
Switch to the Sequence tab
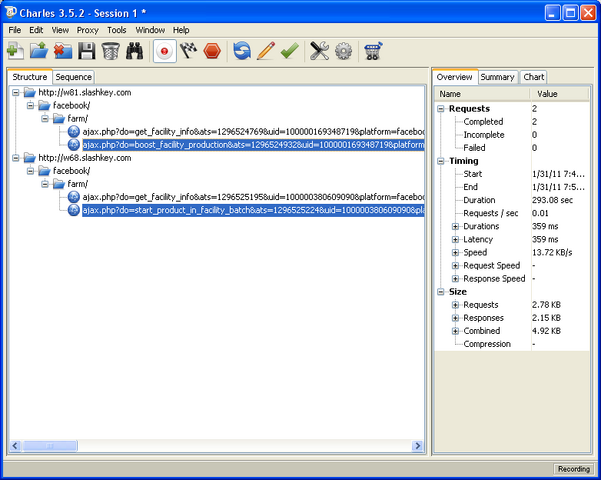coord(73,77)
